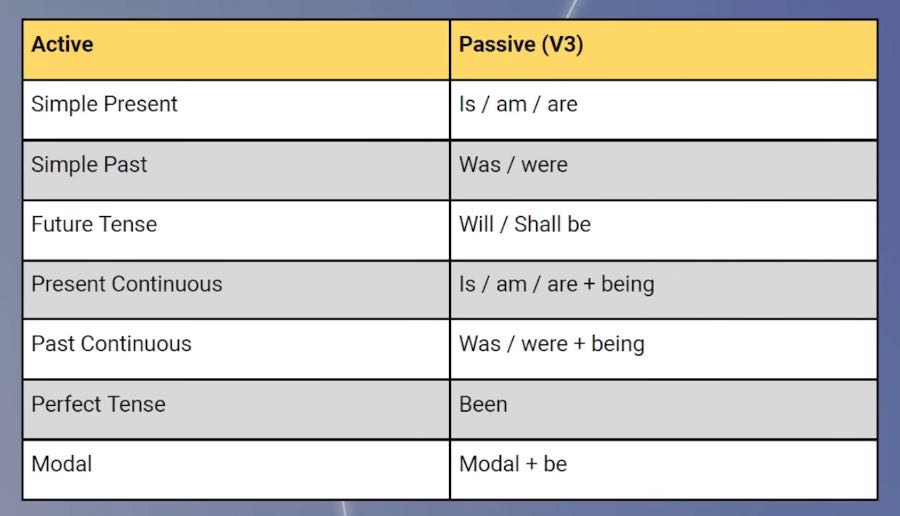Select the 'Modal + be' cell
The height and width of the screenshot is (516, 900).
coord(663,469)
